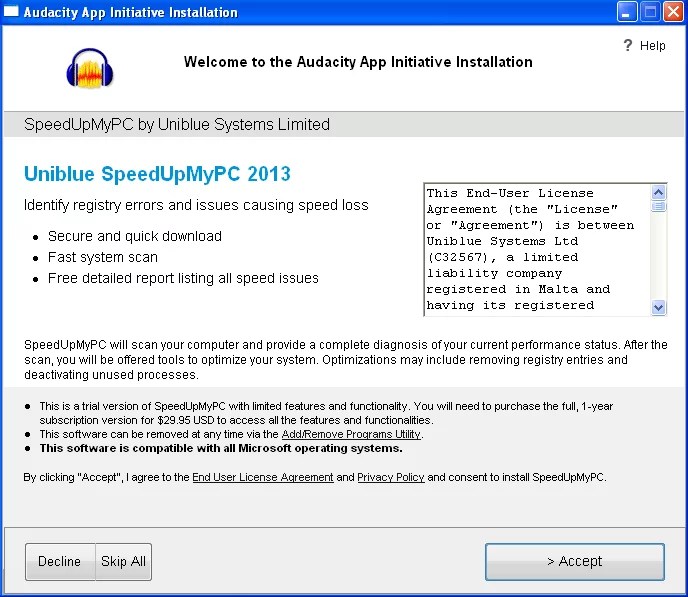Open the End User License Agreement link
The image size is (688, 597).
pyautogui.click(x=263, y=477)
